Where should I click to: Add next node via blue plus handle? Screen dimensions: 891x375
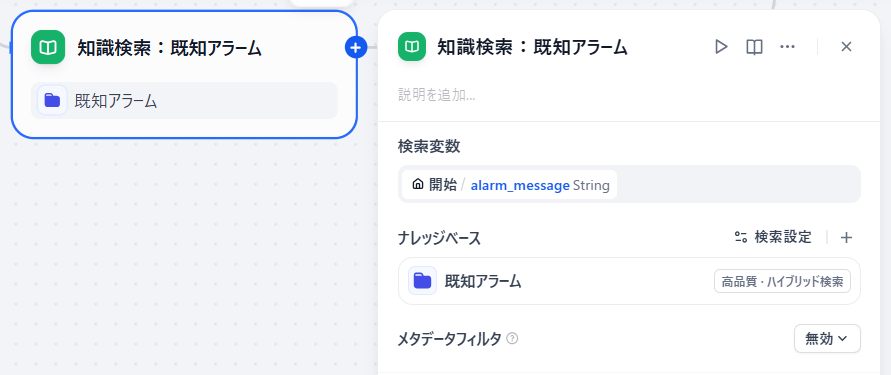coord(356,48)
